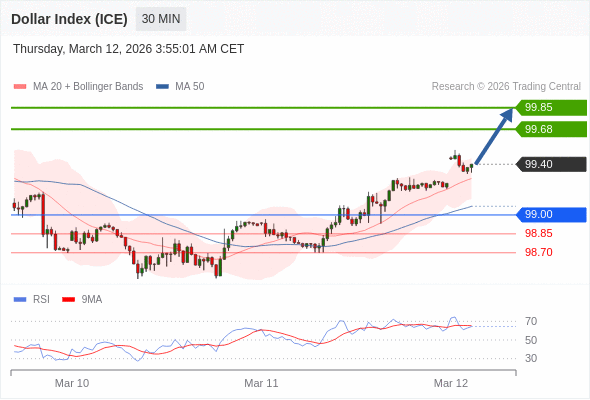Image resolution: width=590 pixels, height=400 pixels.
Task: Click the Mar 12 date axis label
Action: point(451,383)
